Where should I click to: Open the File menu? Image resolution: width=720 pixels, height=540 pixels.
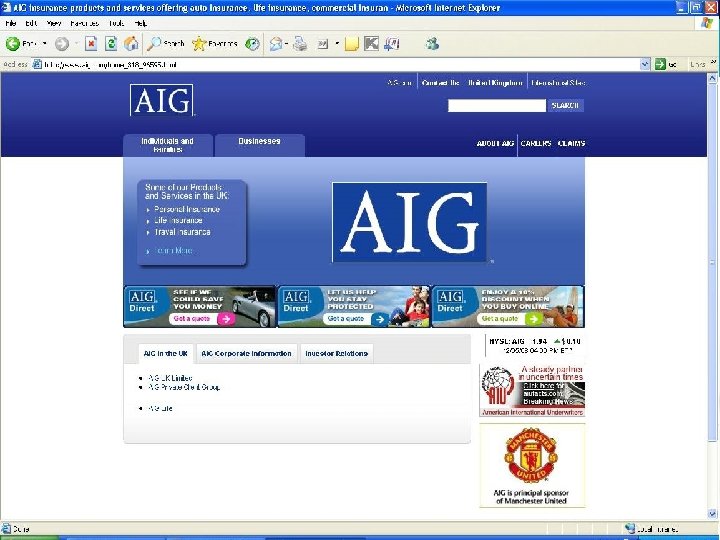pyautogui.click(x=11, y=23)
